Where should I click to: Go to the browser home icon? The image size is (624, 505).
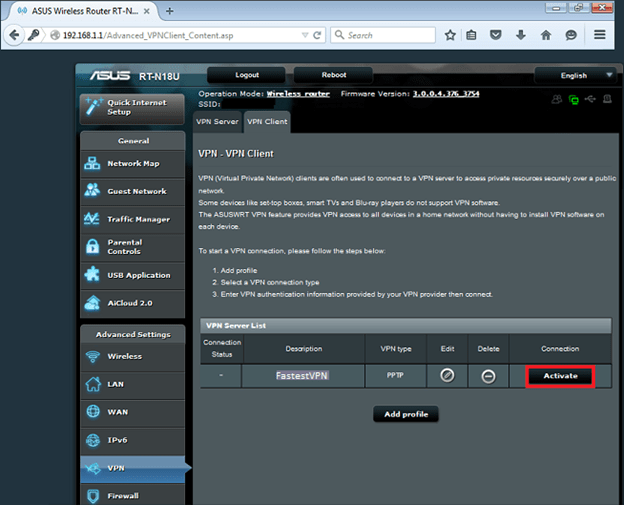coord(546,35)
